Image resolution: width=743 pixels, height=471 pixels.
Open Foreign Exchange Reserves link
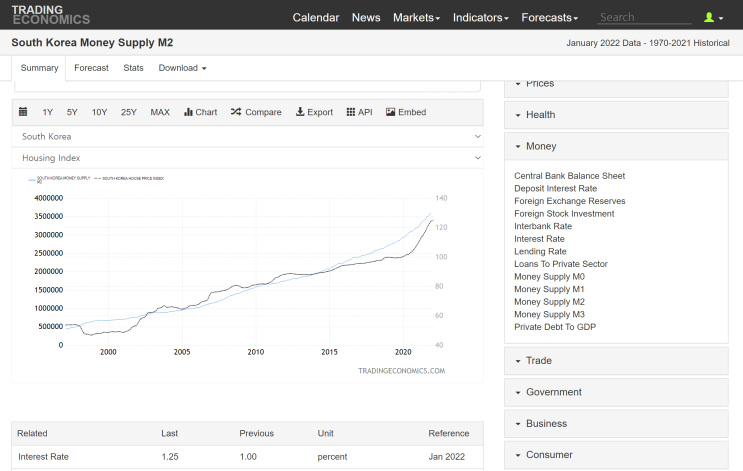[x=570, y=201]
